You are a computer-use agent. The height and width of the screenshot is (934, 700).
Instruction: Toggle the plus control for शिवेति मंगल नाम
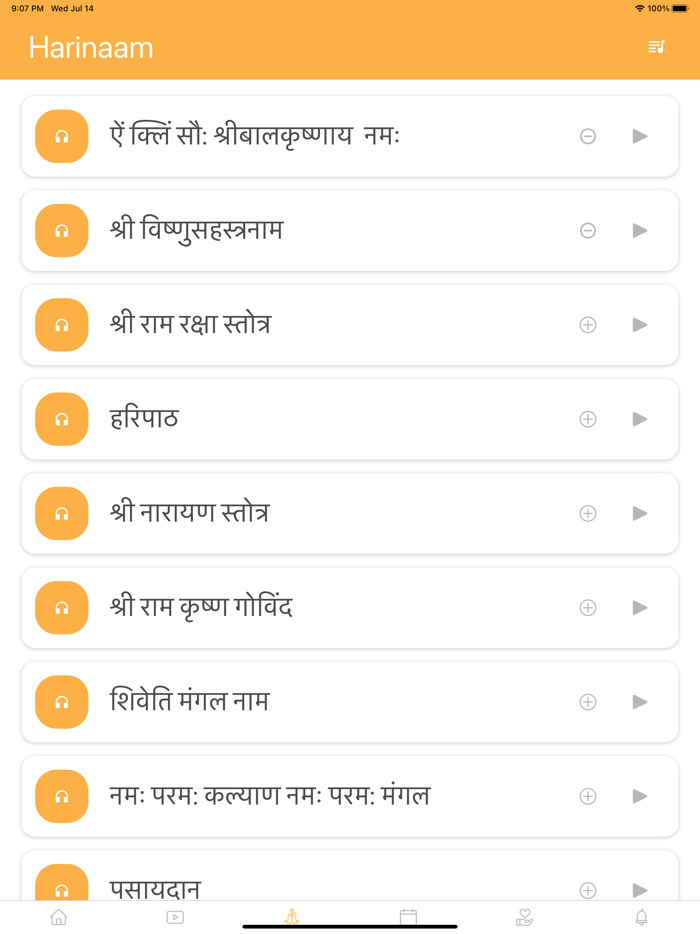click(588, 701)
